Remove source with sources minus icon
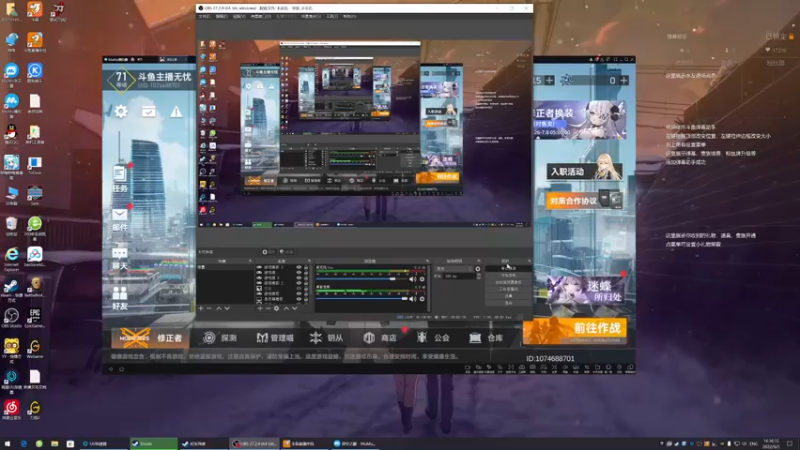Viewport: 800px width, 450px height. 268,308
